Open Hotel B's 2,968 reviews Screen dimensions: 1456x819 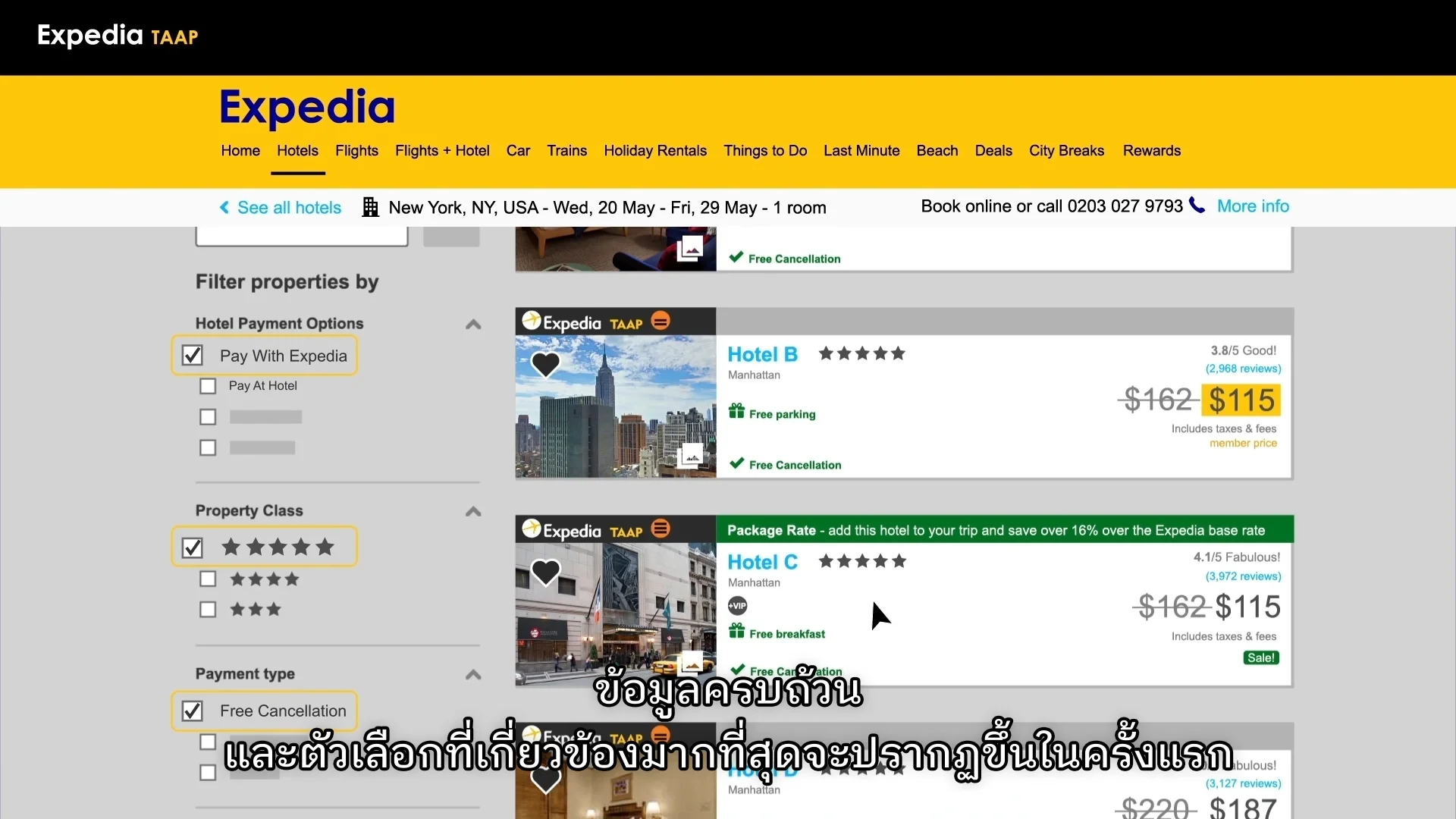1241,369
